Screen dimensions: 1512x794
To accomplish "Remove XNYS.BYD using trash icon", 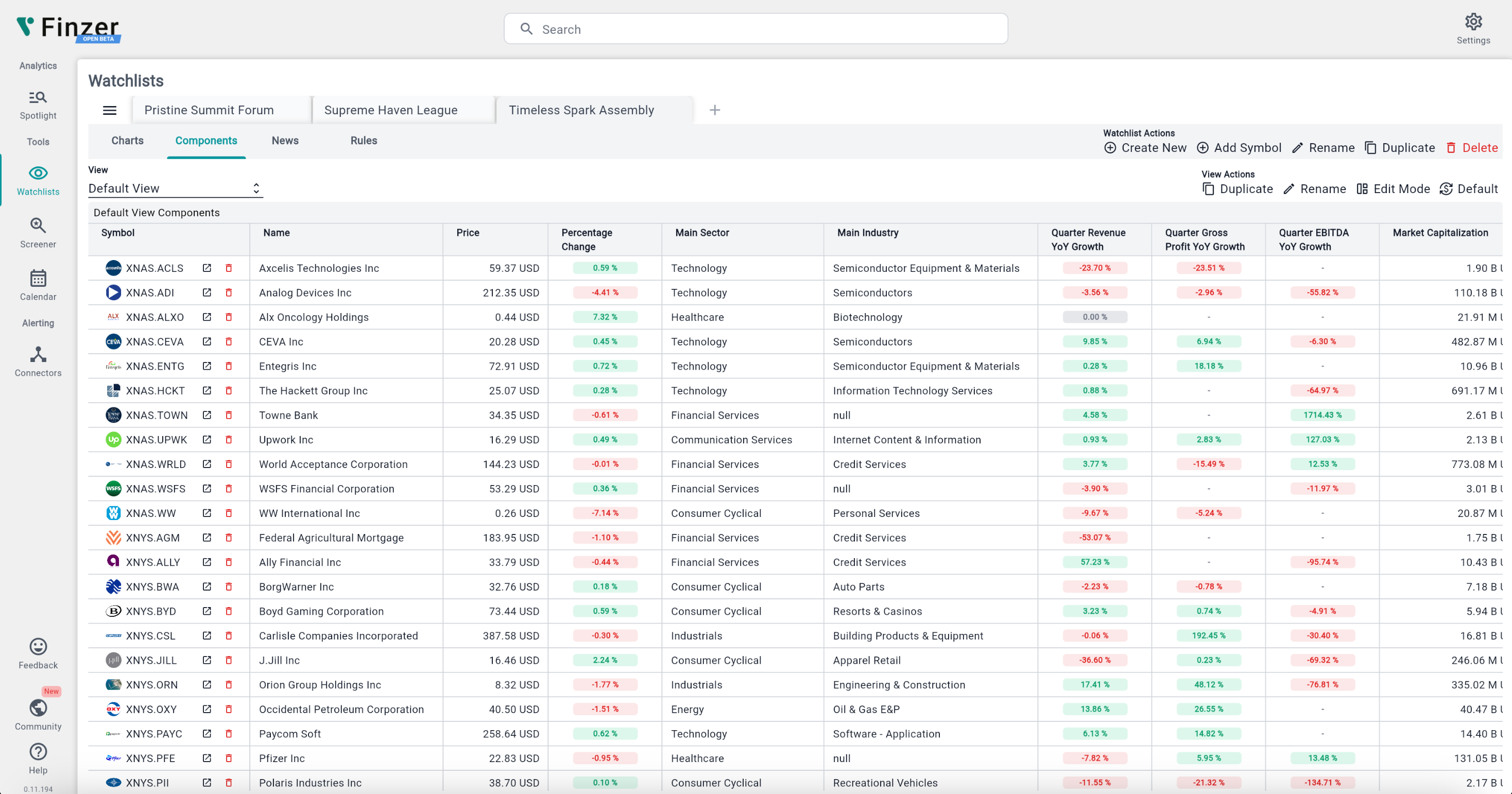I will click(x=229, y=611).
